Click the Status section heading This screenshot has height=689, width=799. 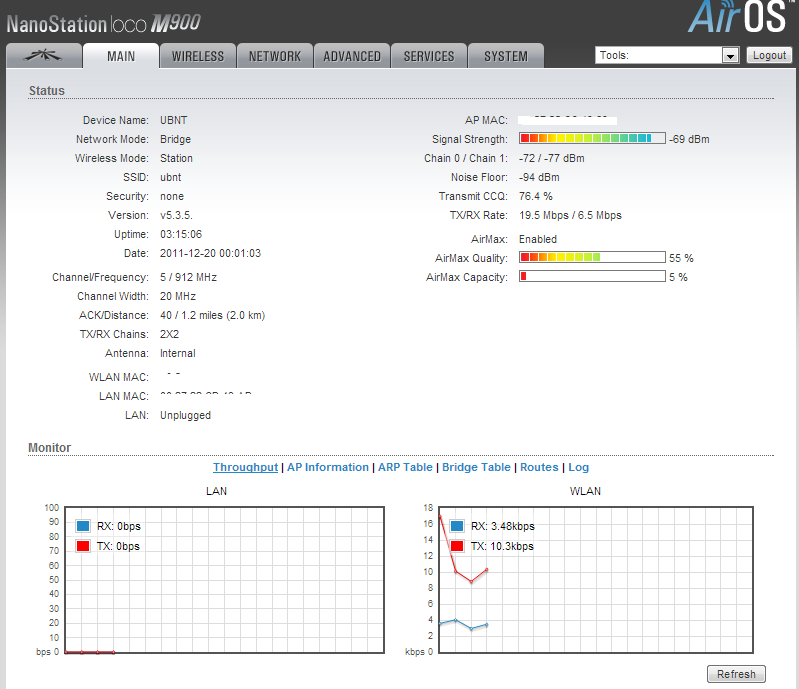click(47, 91)
